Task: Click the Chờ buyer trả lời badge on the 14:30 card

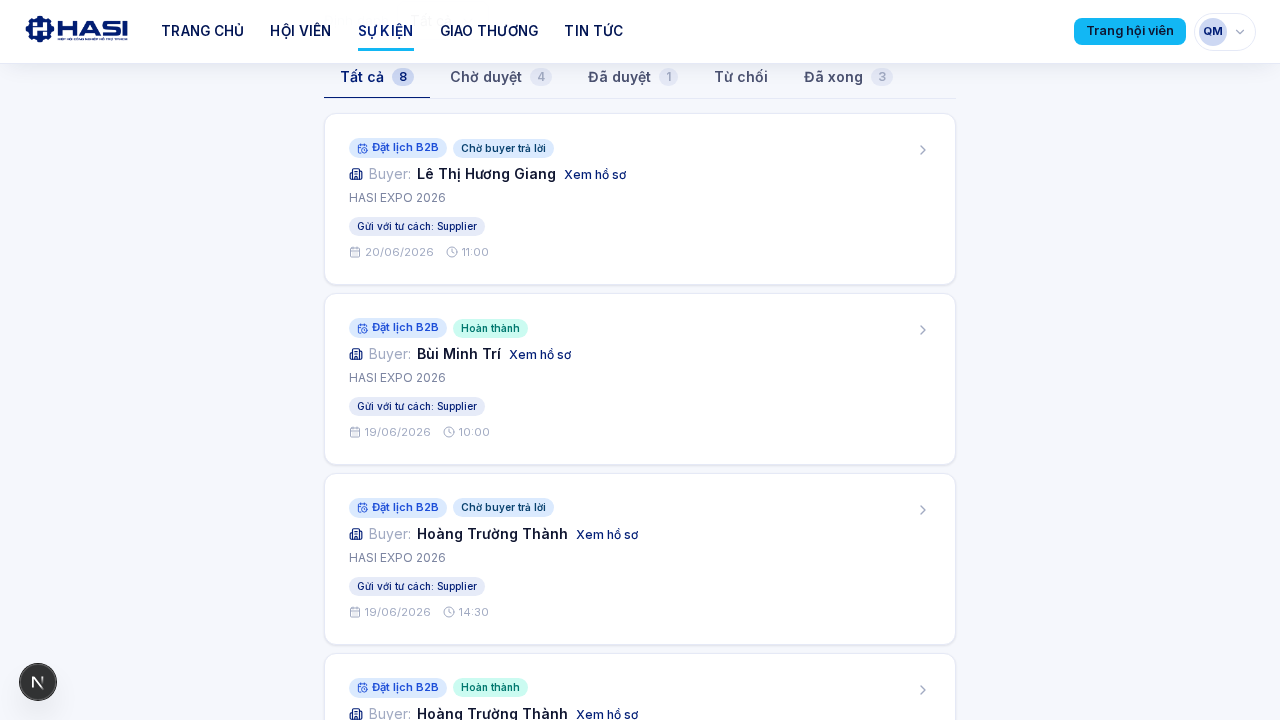Action: tap(503, 508)
